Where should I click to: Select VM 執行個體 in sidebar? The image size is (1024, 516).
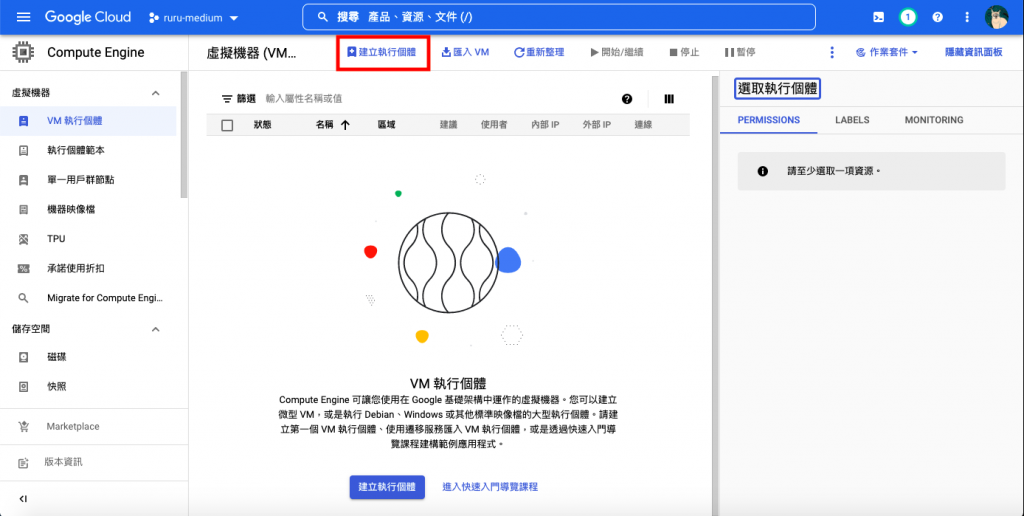tap(88, 121)
